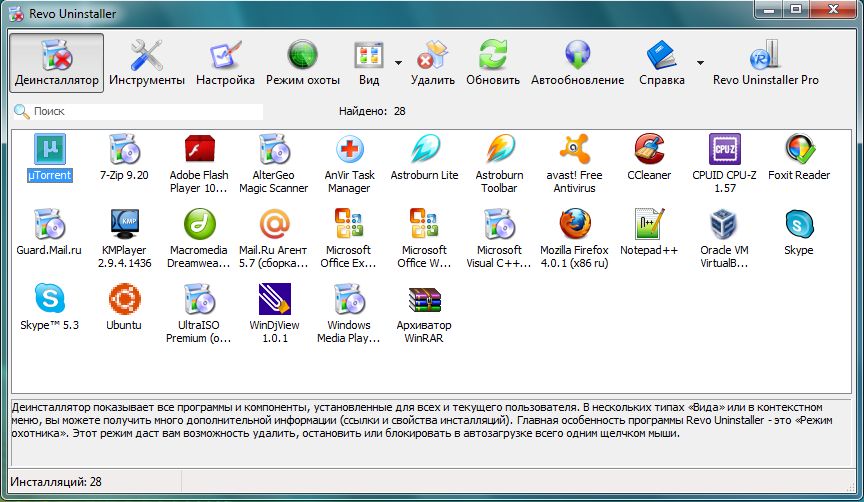This screenshot has height=502, width=864.
Task: Close the Revo Uninstaller window
Action: (x=833, y=9)
